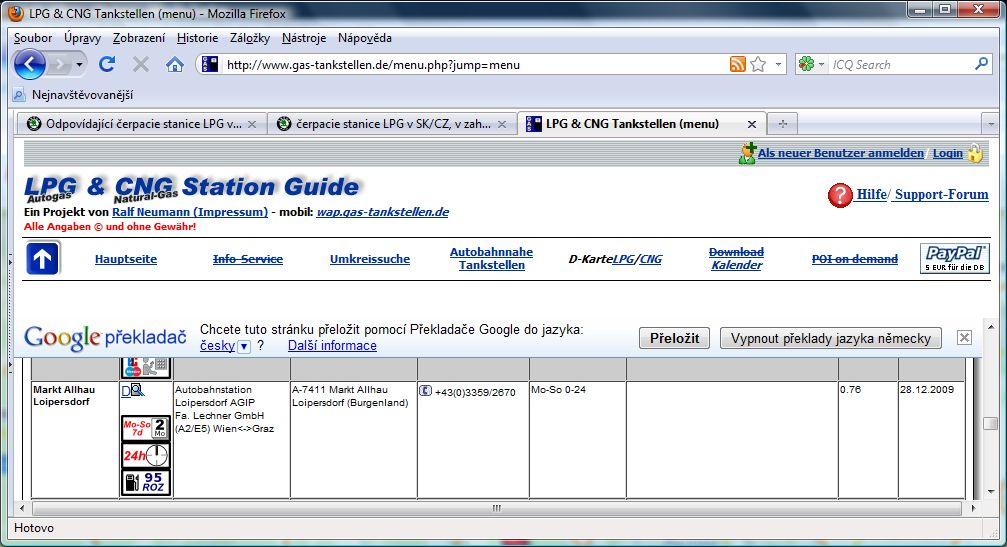Open the Hilfe link
Screen dimensions: 1007x547
click(871, 195)
